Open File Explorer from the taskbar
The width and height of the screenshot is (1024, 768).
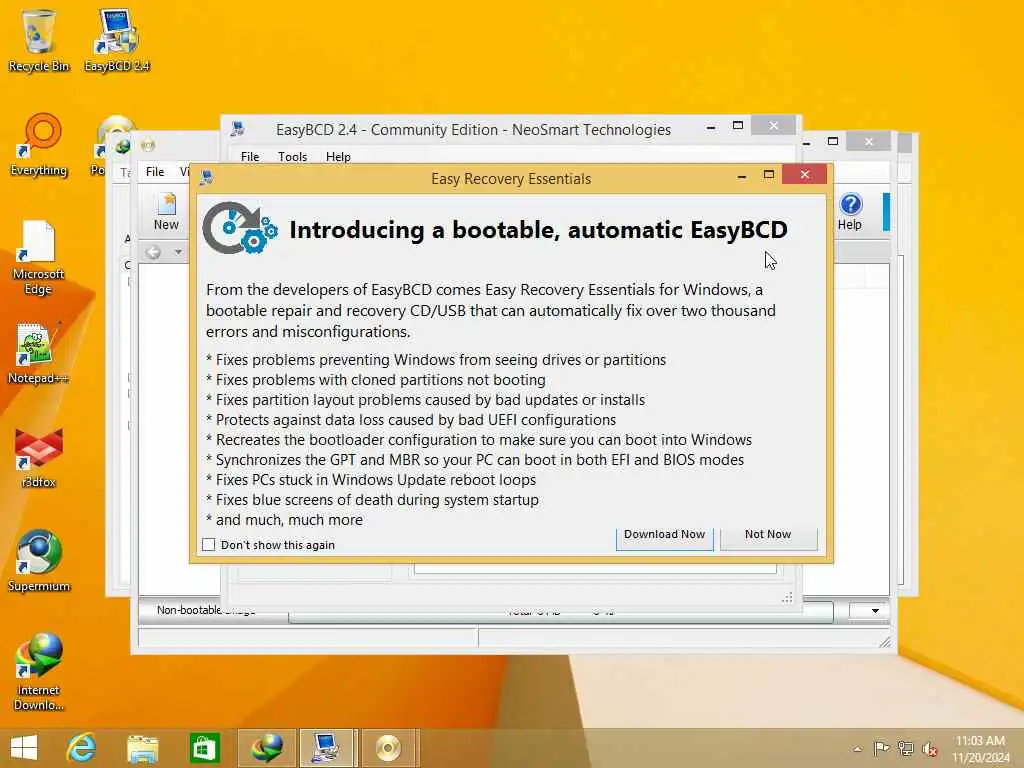tap(142, 748)
